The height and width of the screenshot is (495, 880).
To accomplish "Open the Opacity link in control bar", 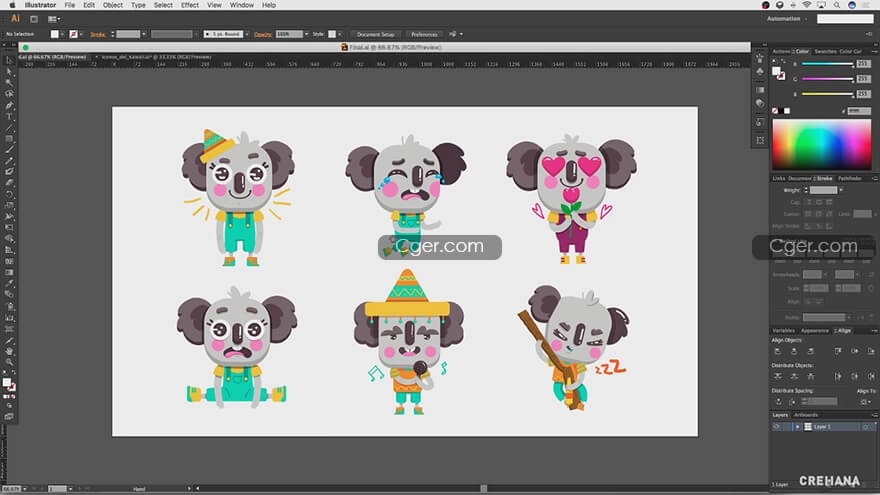I will (x=263, y=34).
